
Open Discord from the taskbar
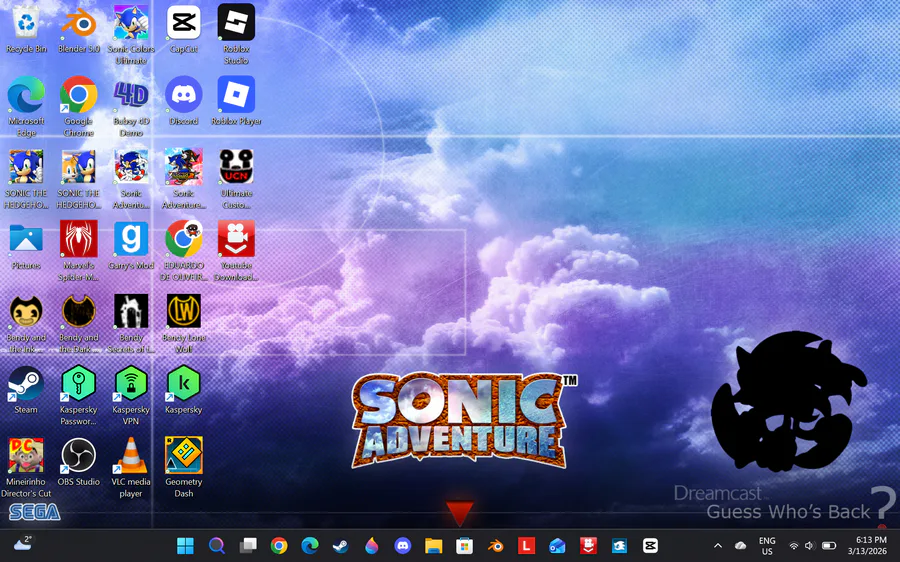[402, 545]
